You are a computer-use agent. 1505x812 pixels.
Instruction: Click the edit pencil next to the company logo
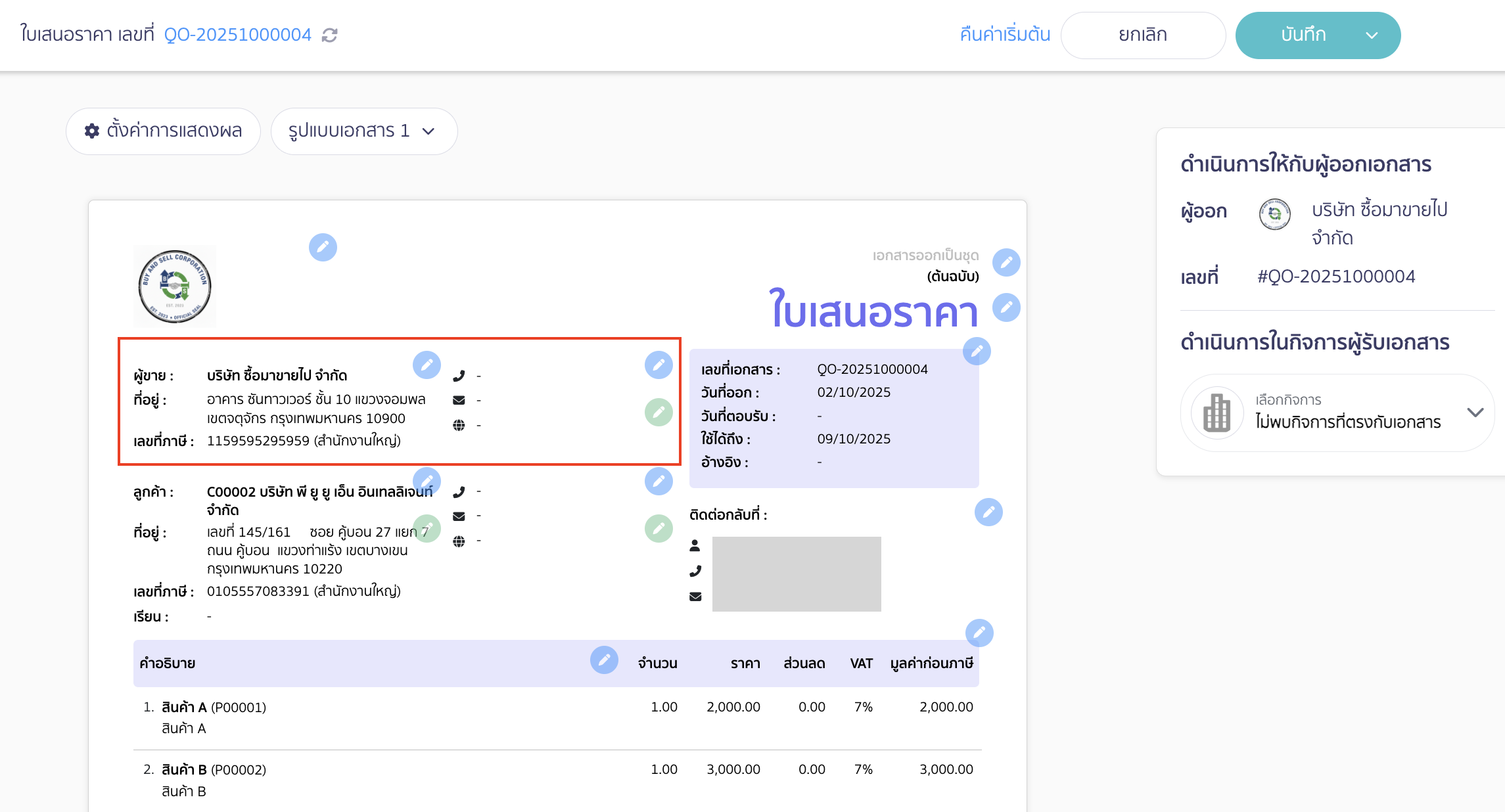[323, 248]
